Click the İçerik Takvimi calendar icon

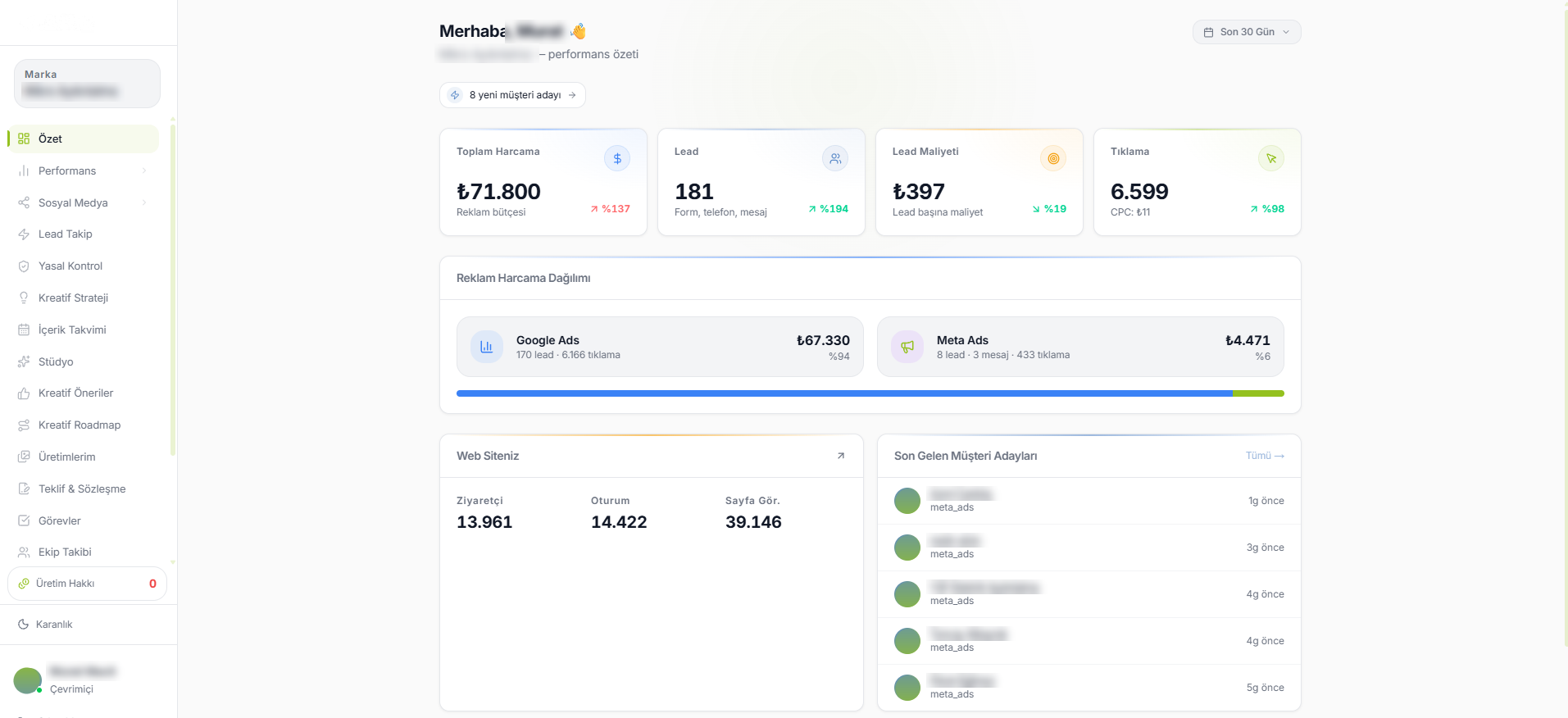24,329
